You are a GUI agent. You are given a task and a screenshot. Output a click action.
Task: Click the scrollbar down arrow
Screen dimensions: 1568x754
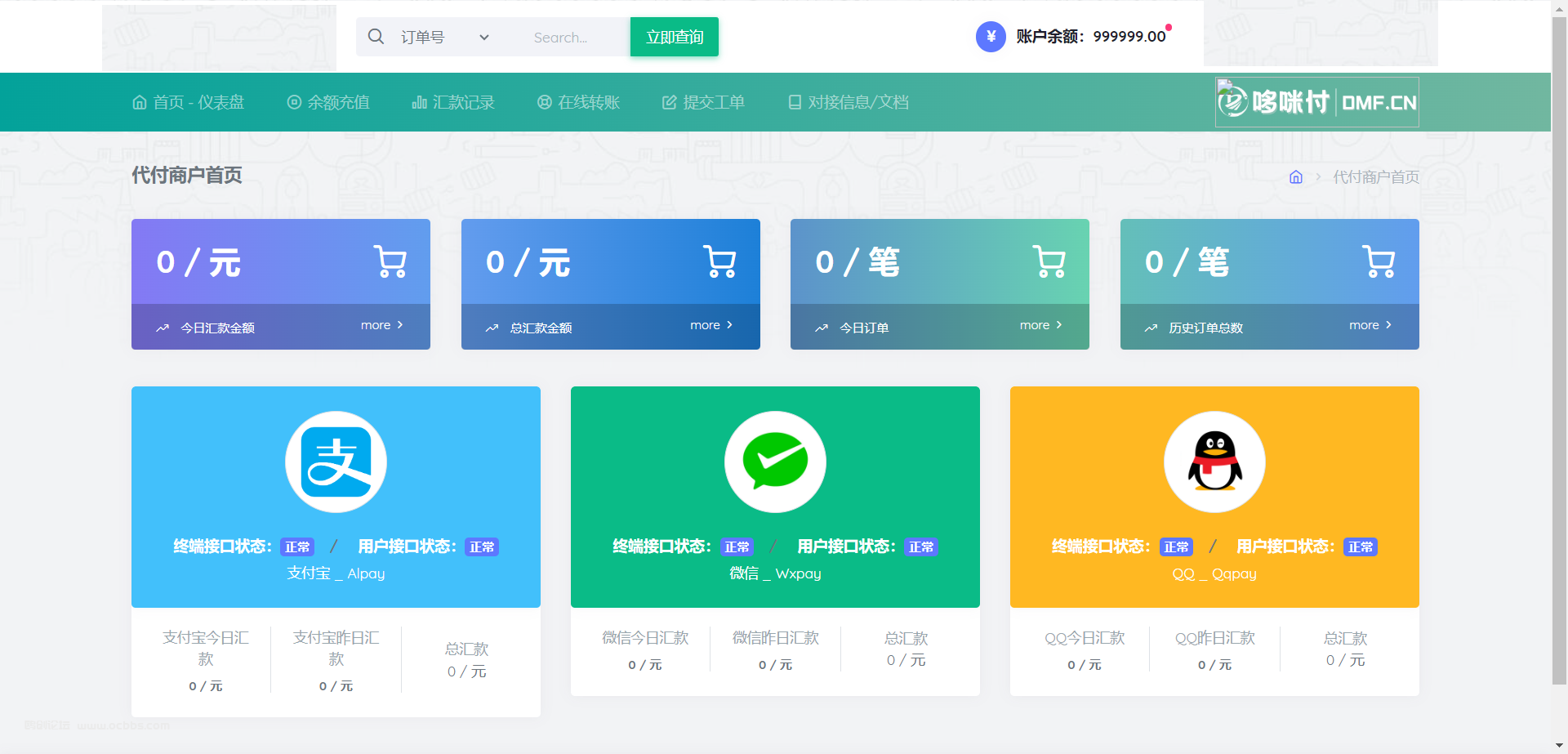point(1559,745)
